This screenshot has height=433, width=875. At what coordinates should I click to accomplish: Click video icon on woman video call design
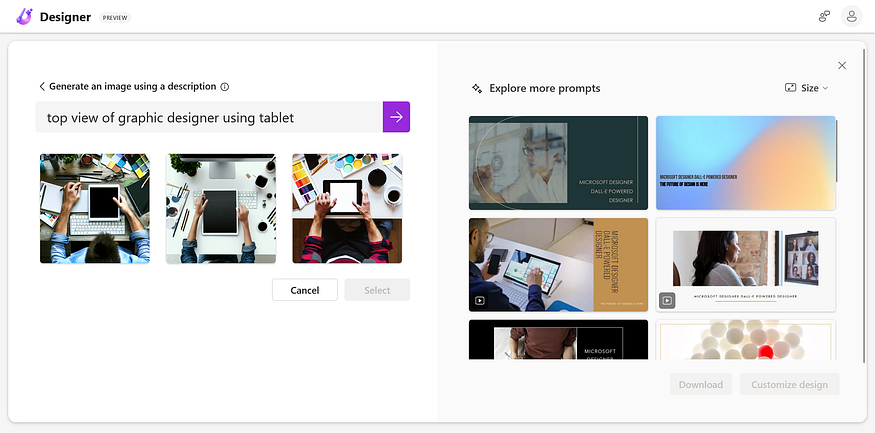click(x=667, y=301)
